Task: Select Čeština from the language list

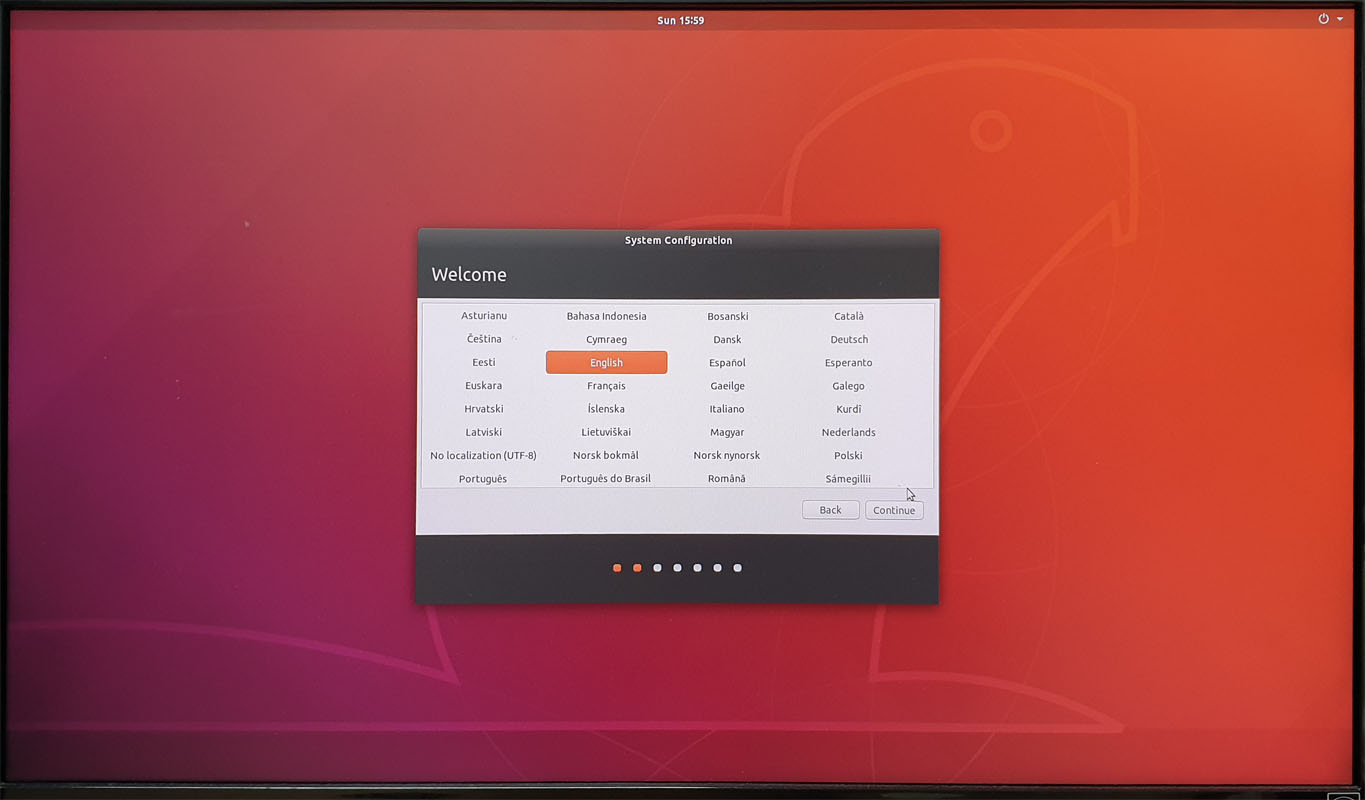Action: (x=484, y=339)
